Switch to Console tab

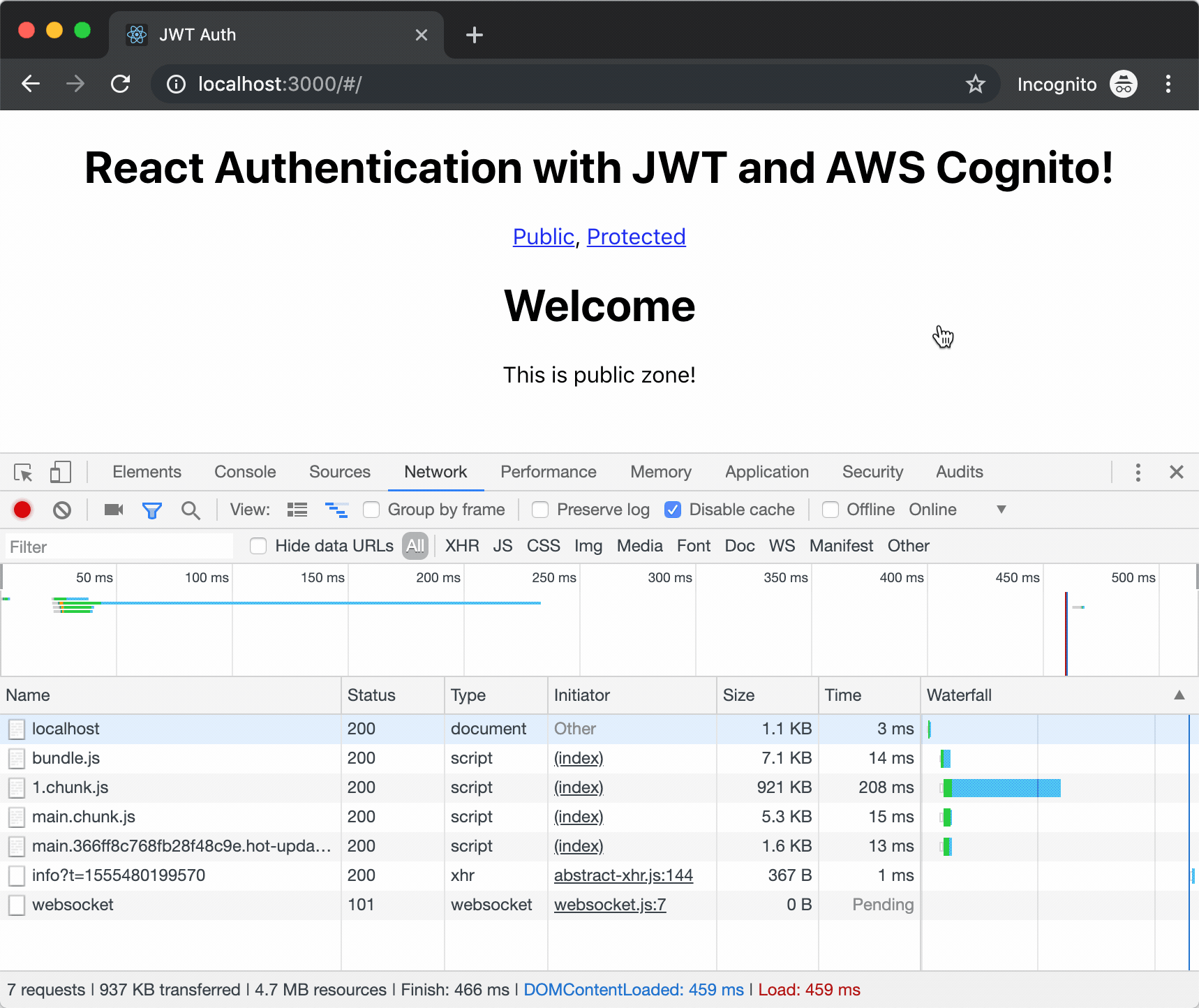click(245, 472)
